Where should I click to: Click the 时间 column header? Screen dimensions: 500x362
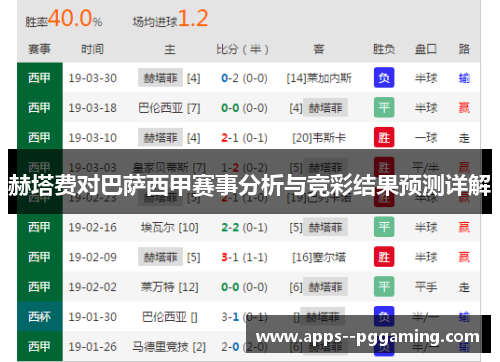[x=92, y=49]
